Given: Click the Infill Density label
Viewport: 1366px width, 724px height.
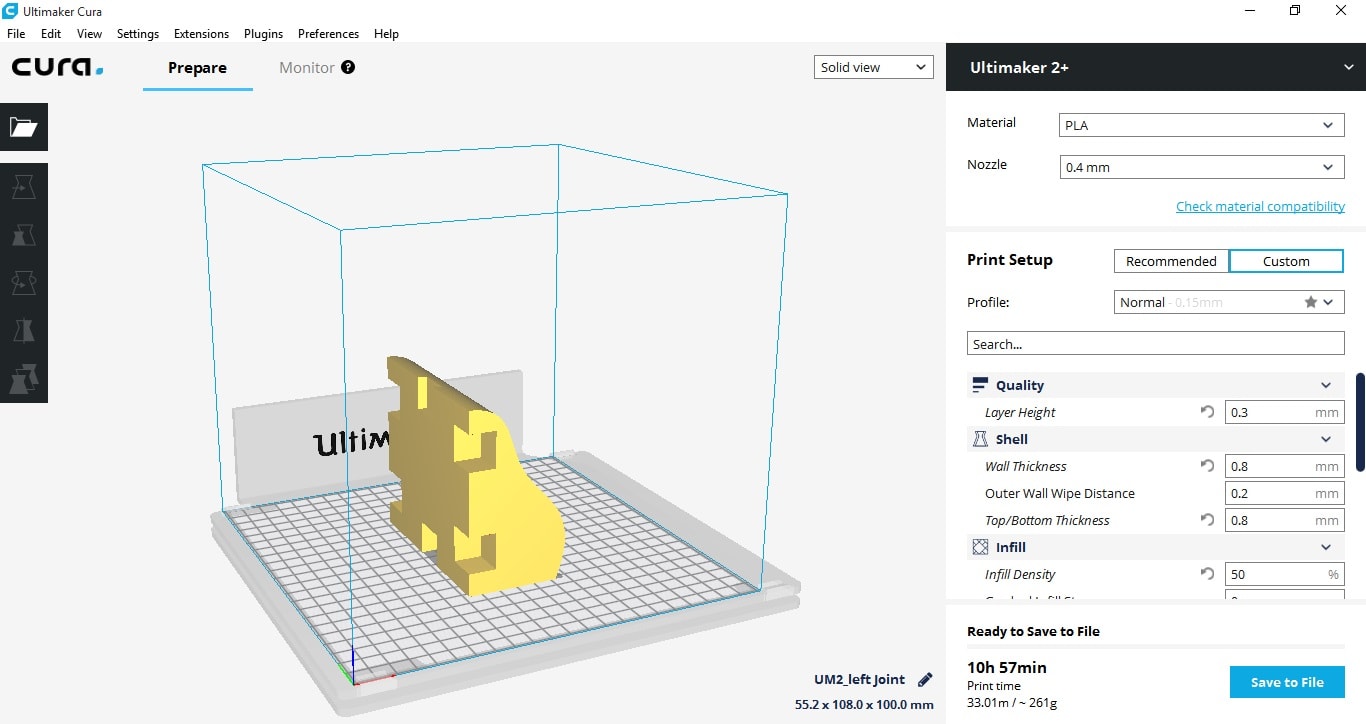Looking at the screenshot, I should point(1020,574).
